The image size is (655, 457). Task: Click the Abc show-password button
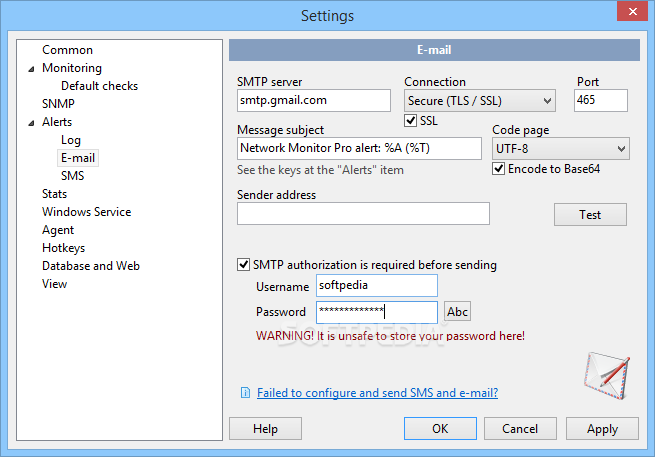pyautogui.click(x=457, y=312)
